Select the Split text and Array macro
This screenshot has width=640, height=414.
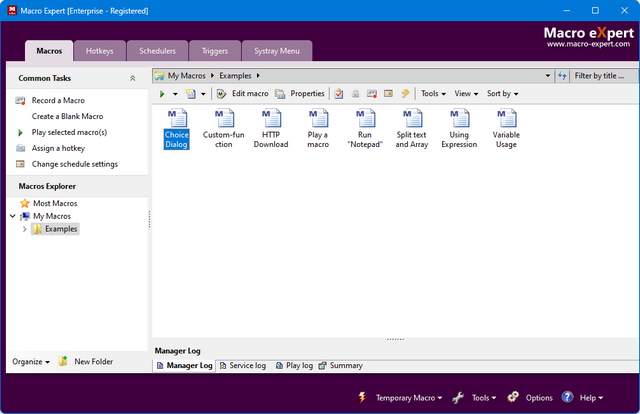pyautogui.click(x=412, y=129)
